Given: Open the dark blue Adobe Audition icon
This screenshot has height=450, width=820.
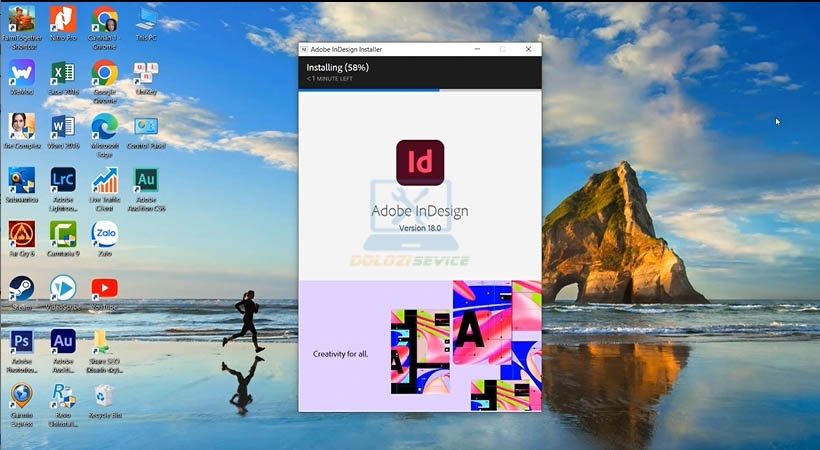Looking at the screenshot, I should (x=63, y=342).
